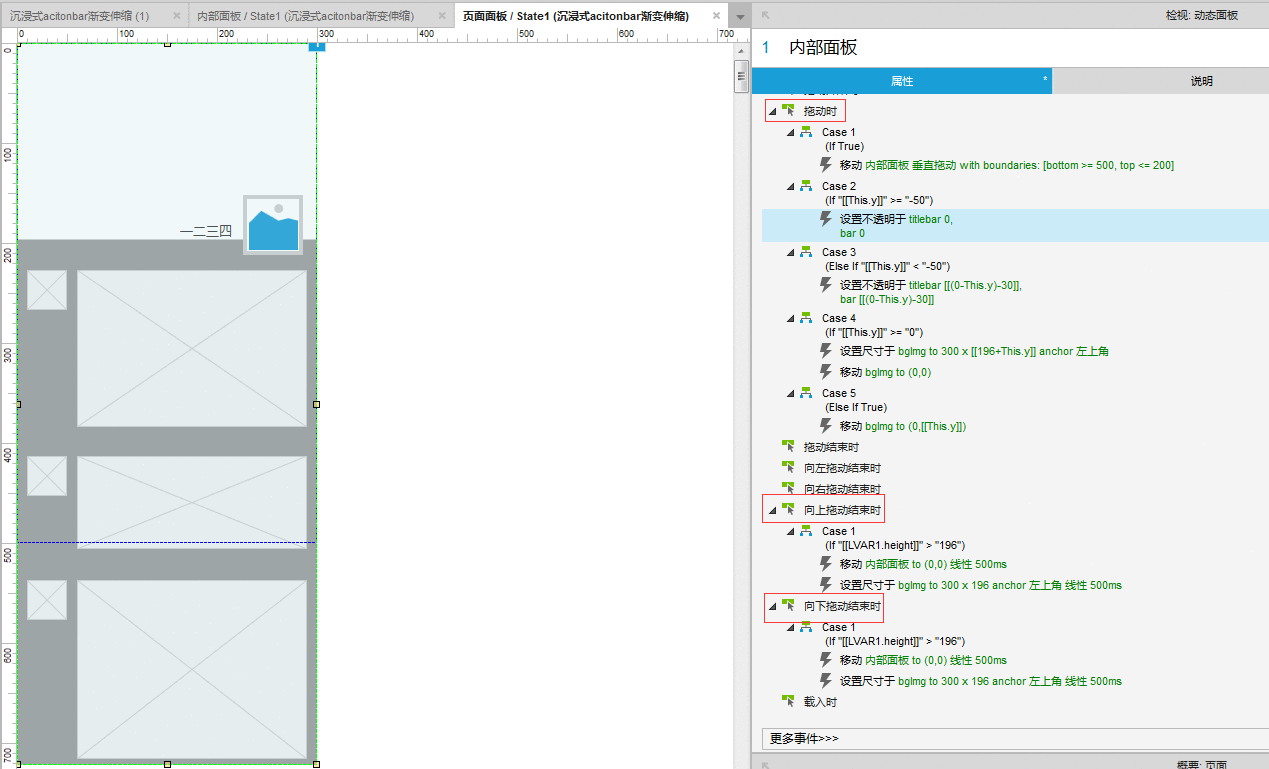Click the Case 4 case icon
Screen dimensions: 1269x769
806,318
